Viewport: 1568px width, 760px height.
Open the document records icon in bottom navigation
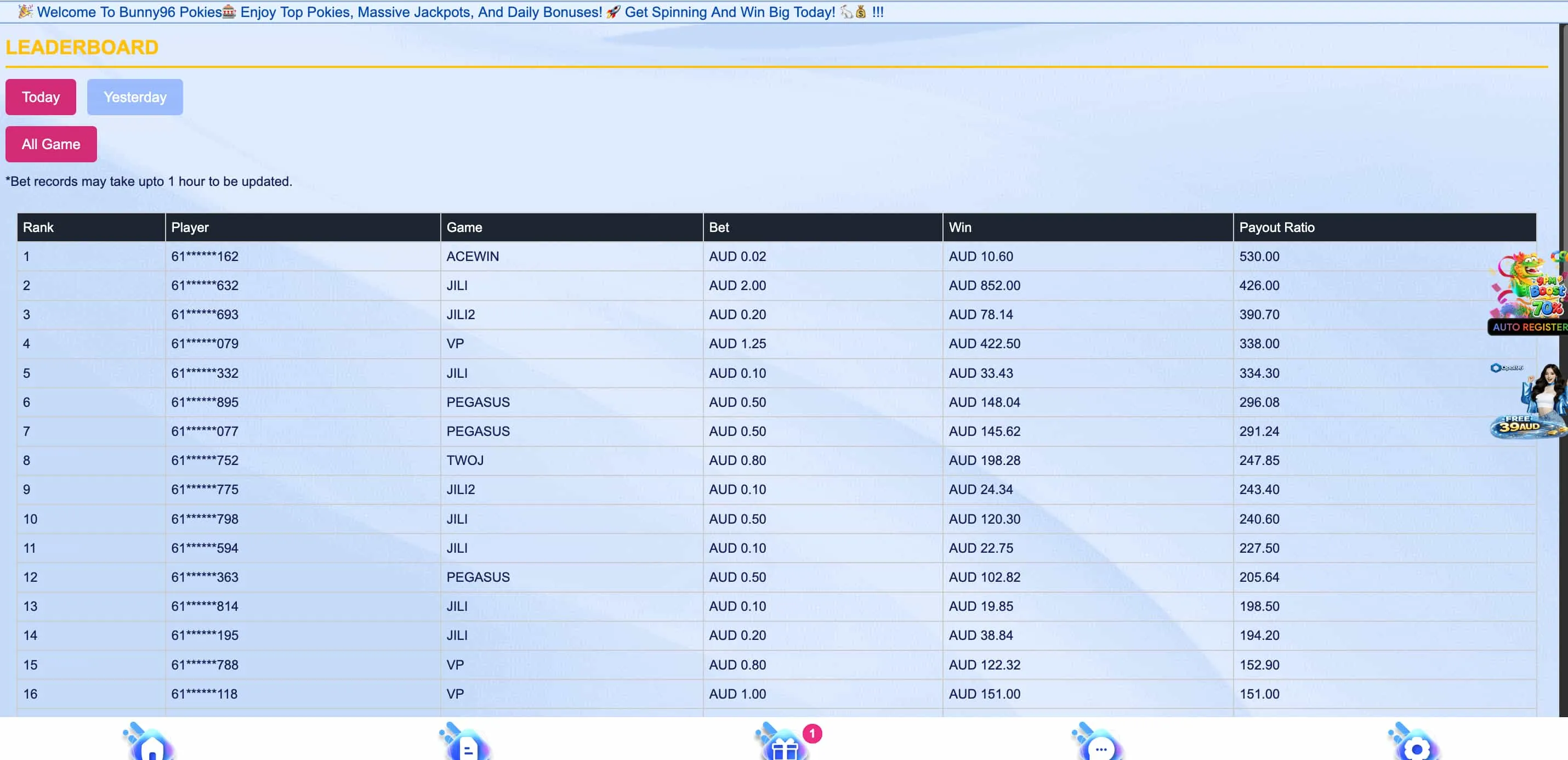coord(465,742)
